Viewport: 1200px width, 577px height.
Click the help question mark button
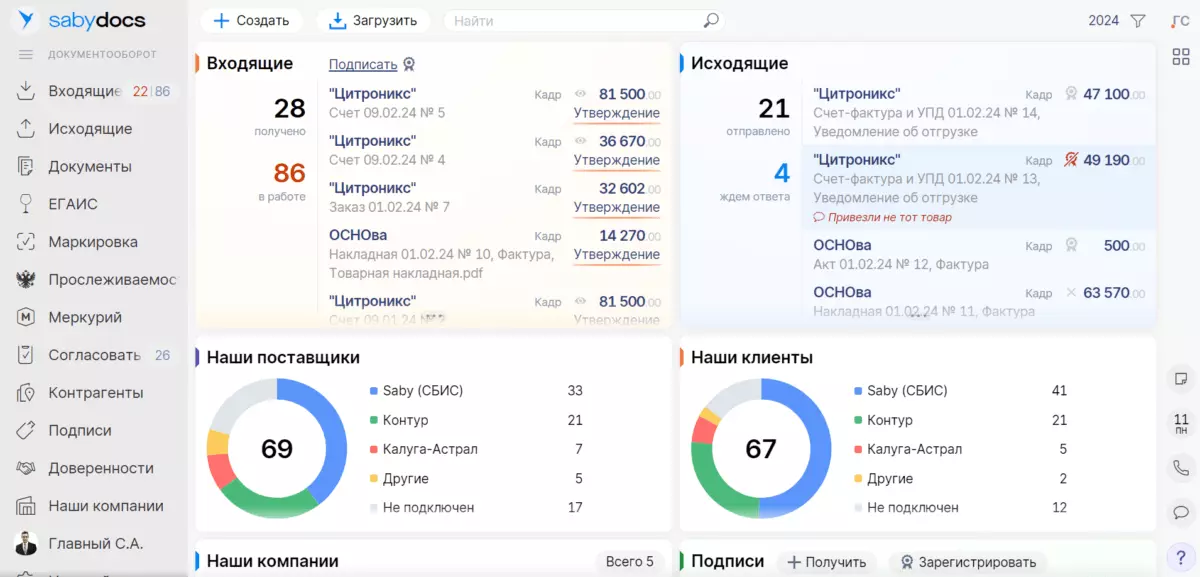click(1181, 556)
